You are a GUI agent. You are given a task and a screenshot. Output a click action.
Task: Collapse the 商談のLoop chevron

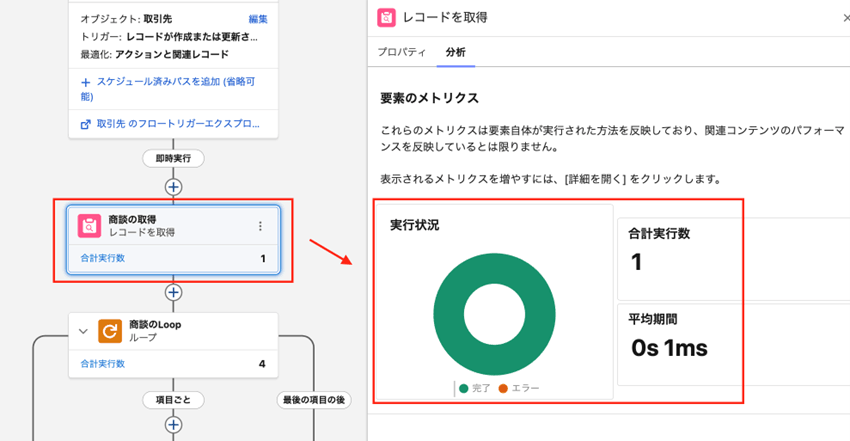pos(83,331)
